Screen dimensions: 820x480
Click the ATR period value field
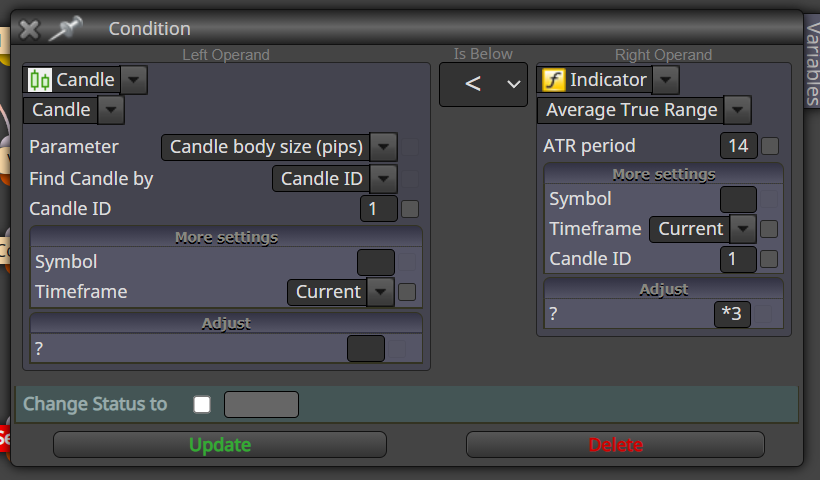click(x=738, y=146)
